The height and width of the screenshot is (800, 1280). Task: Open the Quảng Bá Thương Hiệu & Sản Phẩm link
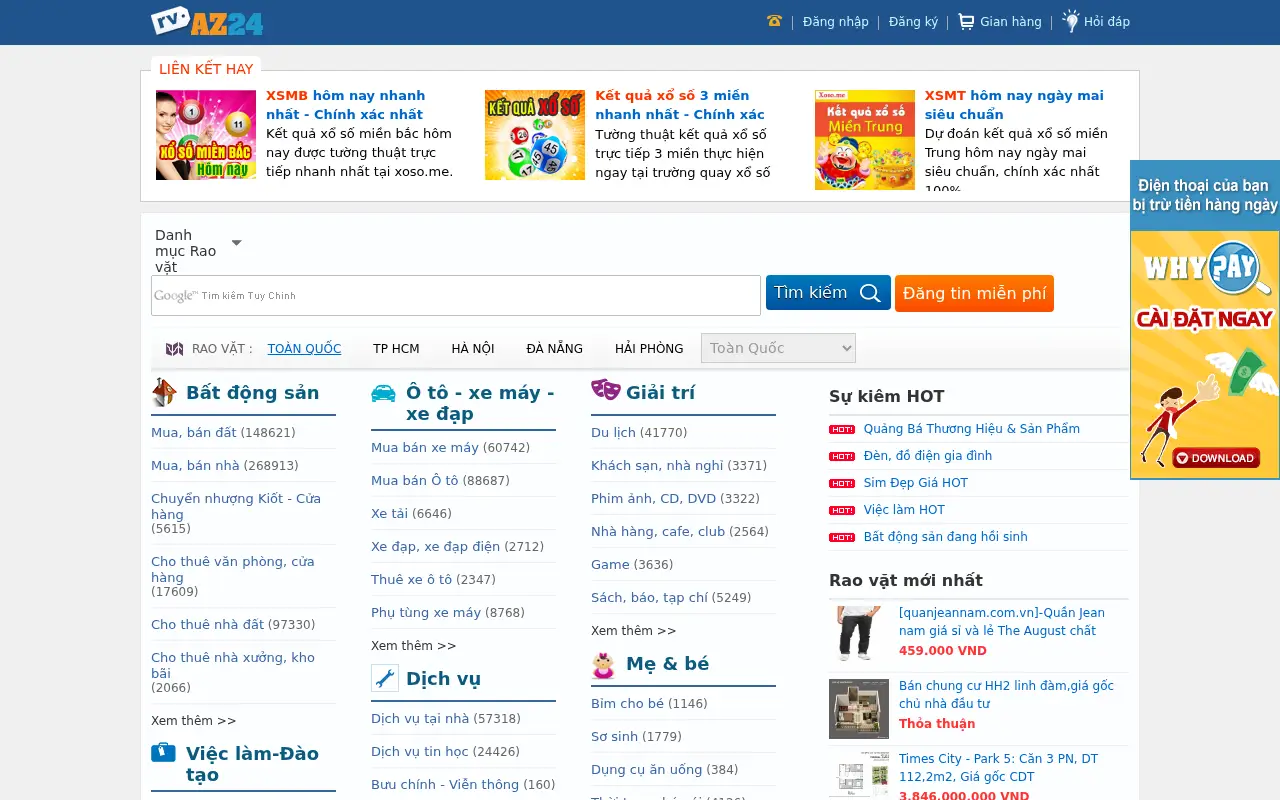[972, 429]
